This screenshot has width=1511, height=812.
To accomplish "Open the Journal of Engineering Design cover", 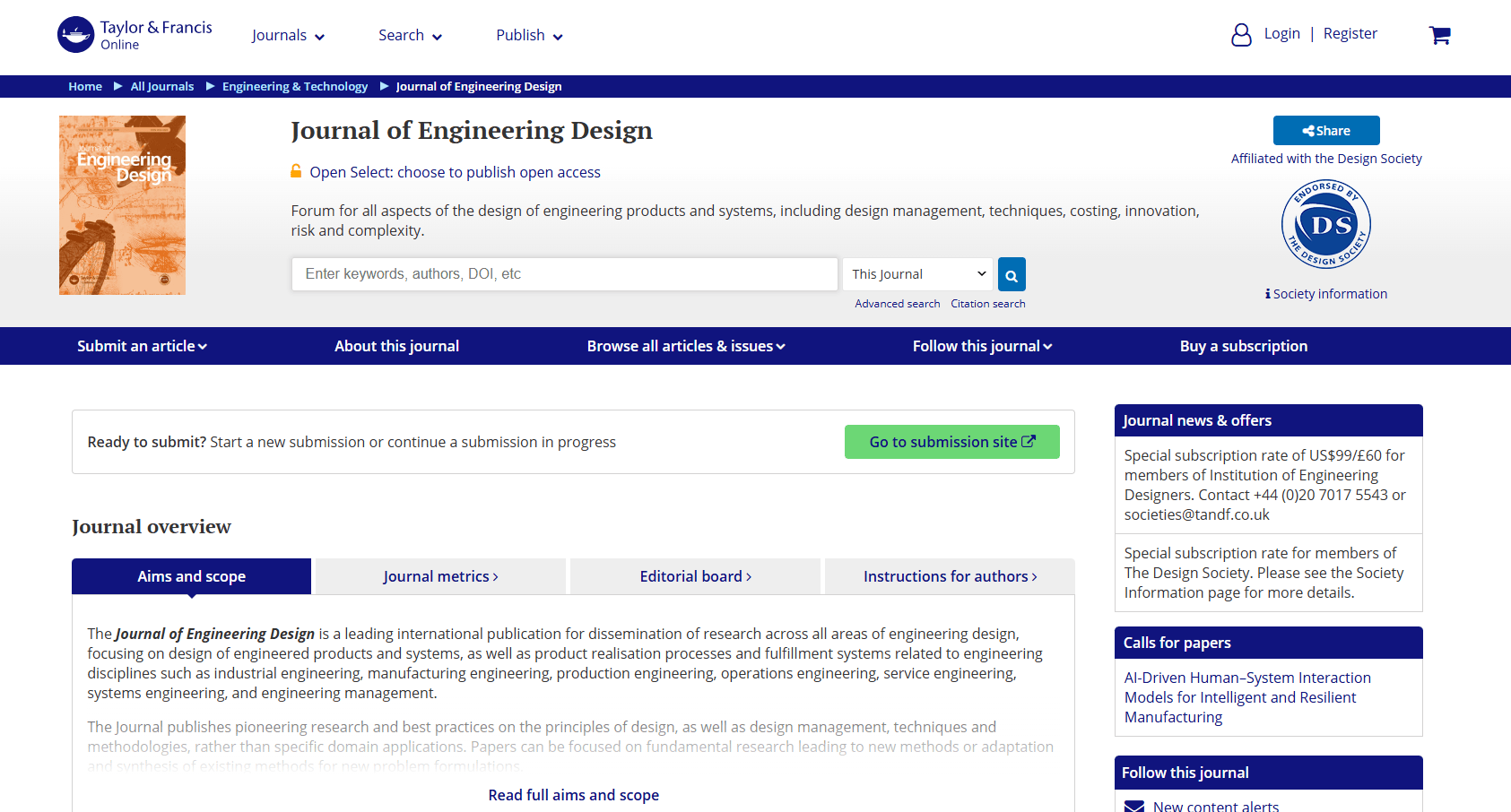I will click(122, 205).
